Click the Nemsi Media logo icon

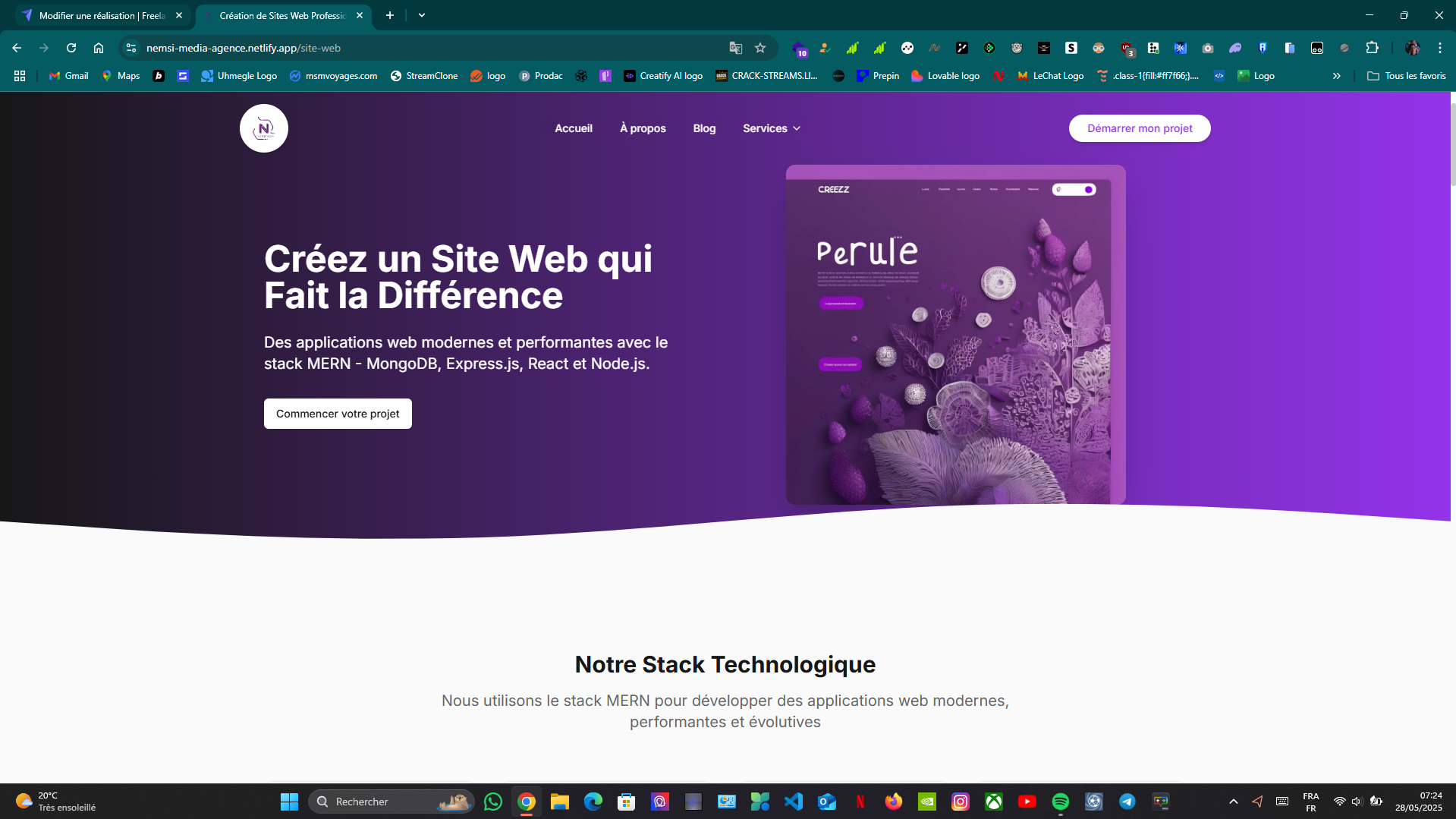(x=263, y=128)
